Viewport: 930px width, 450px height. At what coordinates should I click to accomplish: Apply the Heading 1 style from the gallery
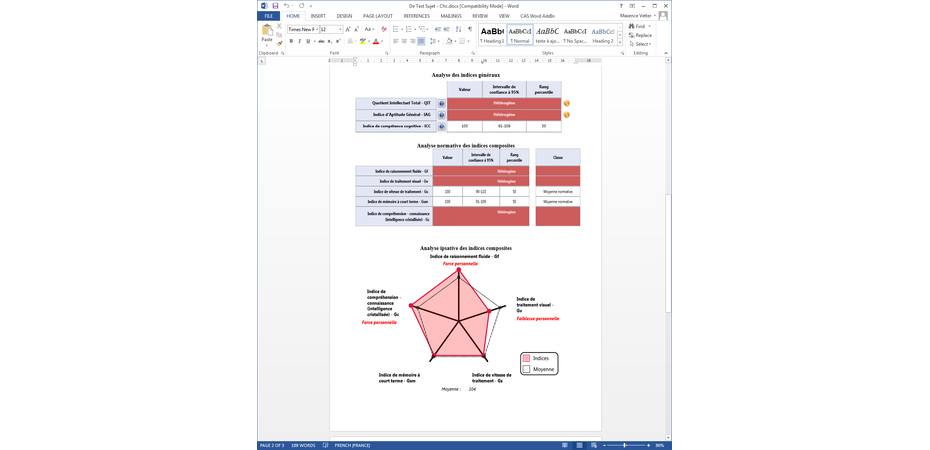(492, 35)
